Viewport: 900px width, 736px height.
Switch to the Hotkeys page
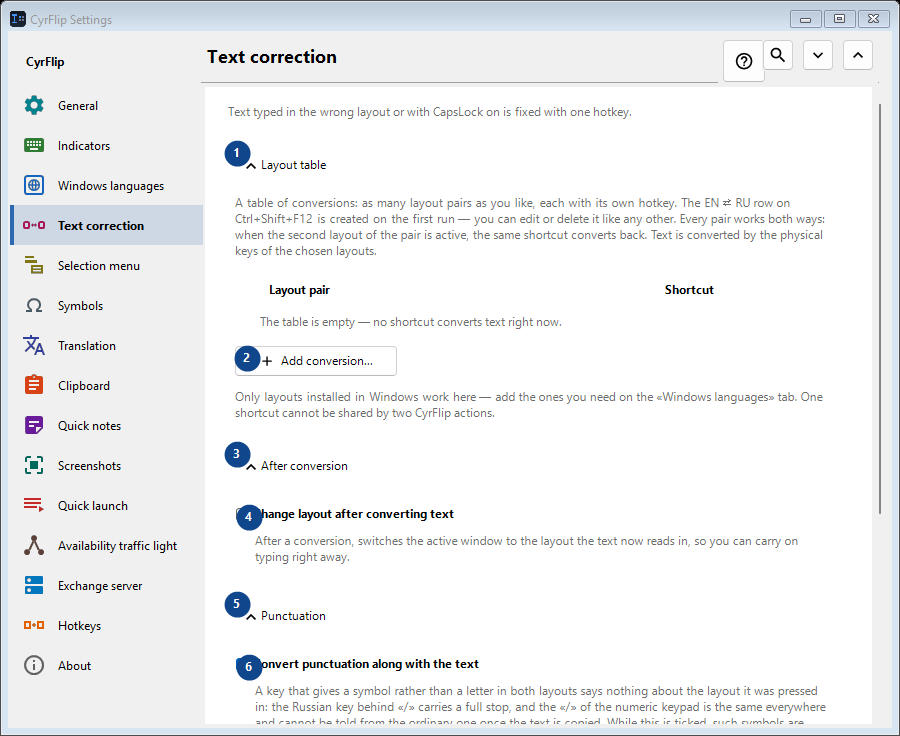106,625
